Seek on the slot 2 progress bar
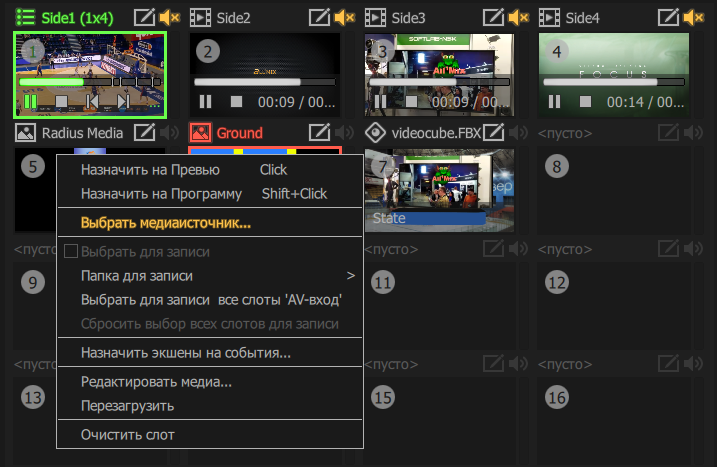Viewport: 717px width, 467px height. pos(265,82)
